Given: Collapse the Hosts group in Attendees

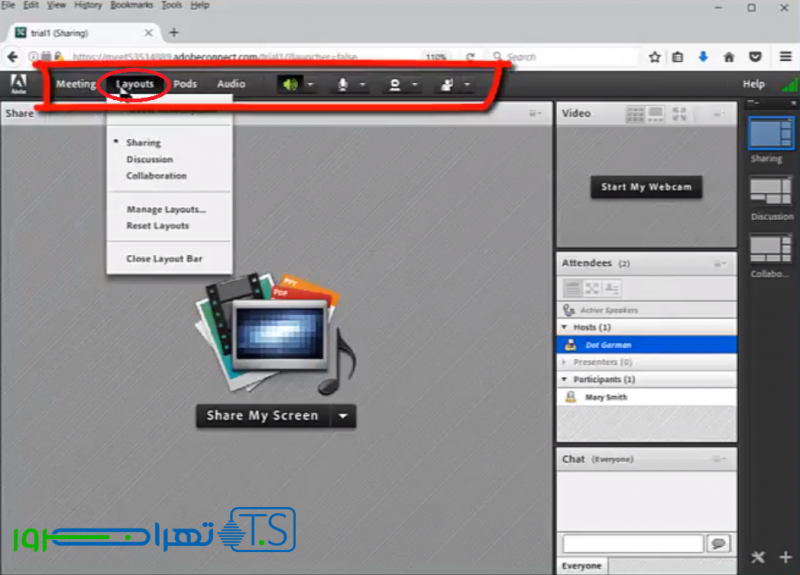Looking at the screenshot, I should pyautogui.click(x=565, y=327).
